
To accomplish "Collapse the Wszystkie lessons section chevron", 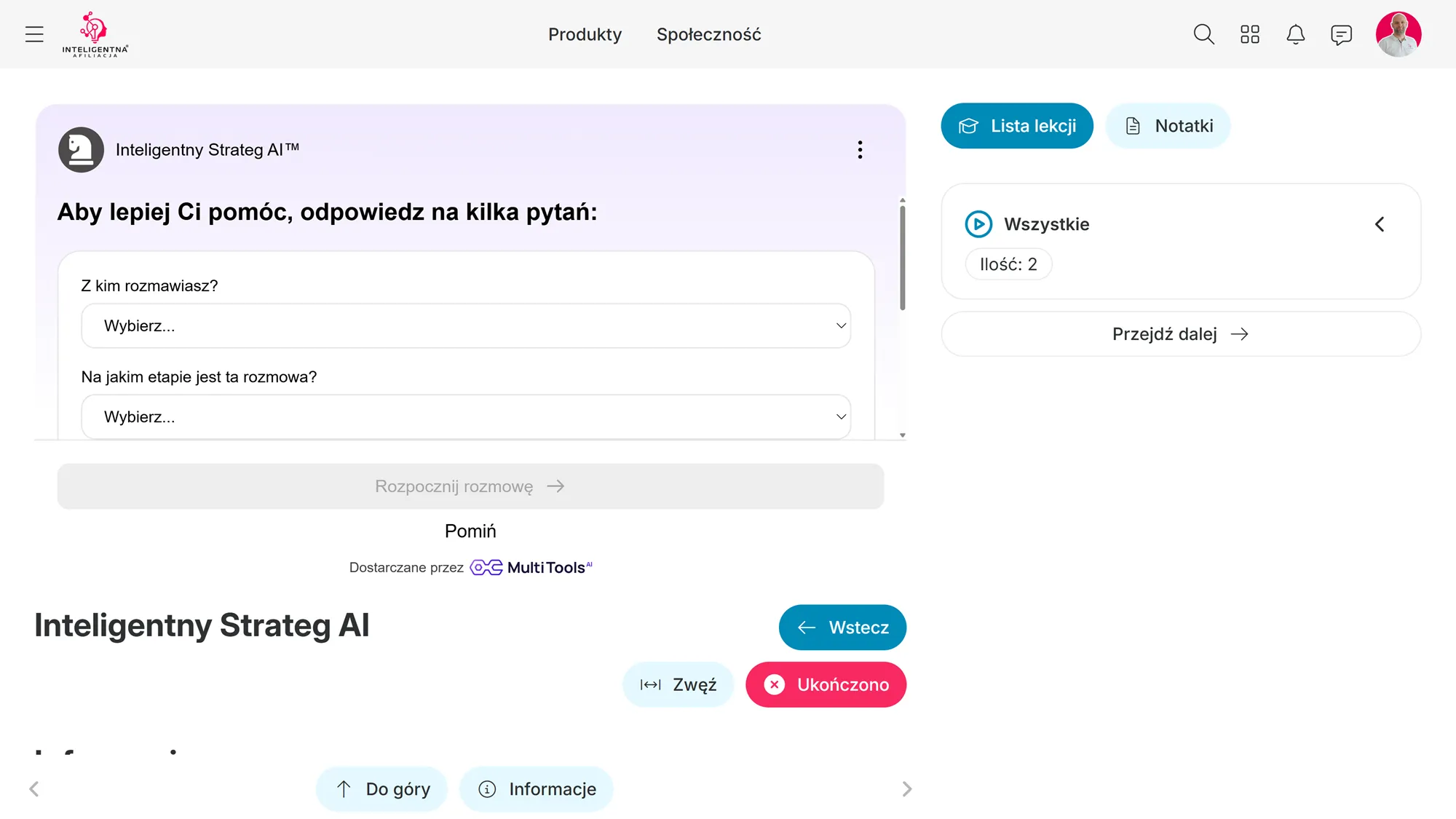I will point(1379,224).
